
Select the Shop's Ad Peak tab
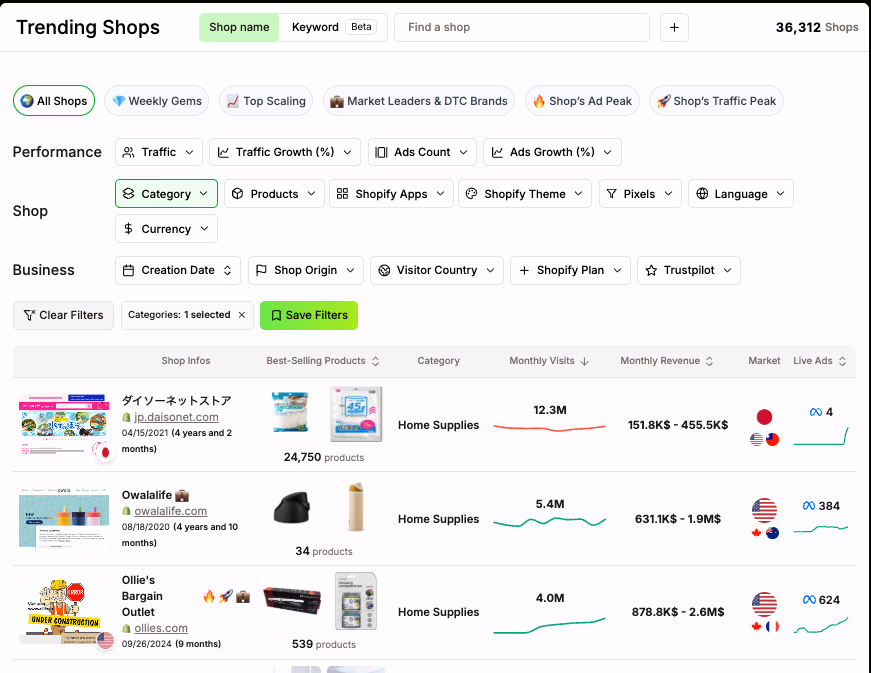point(582,101)
